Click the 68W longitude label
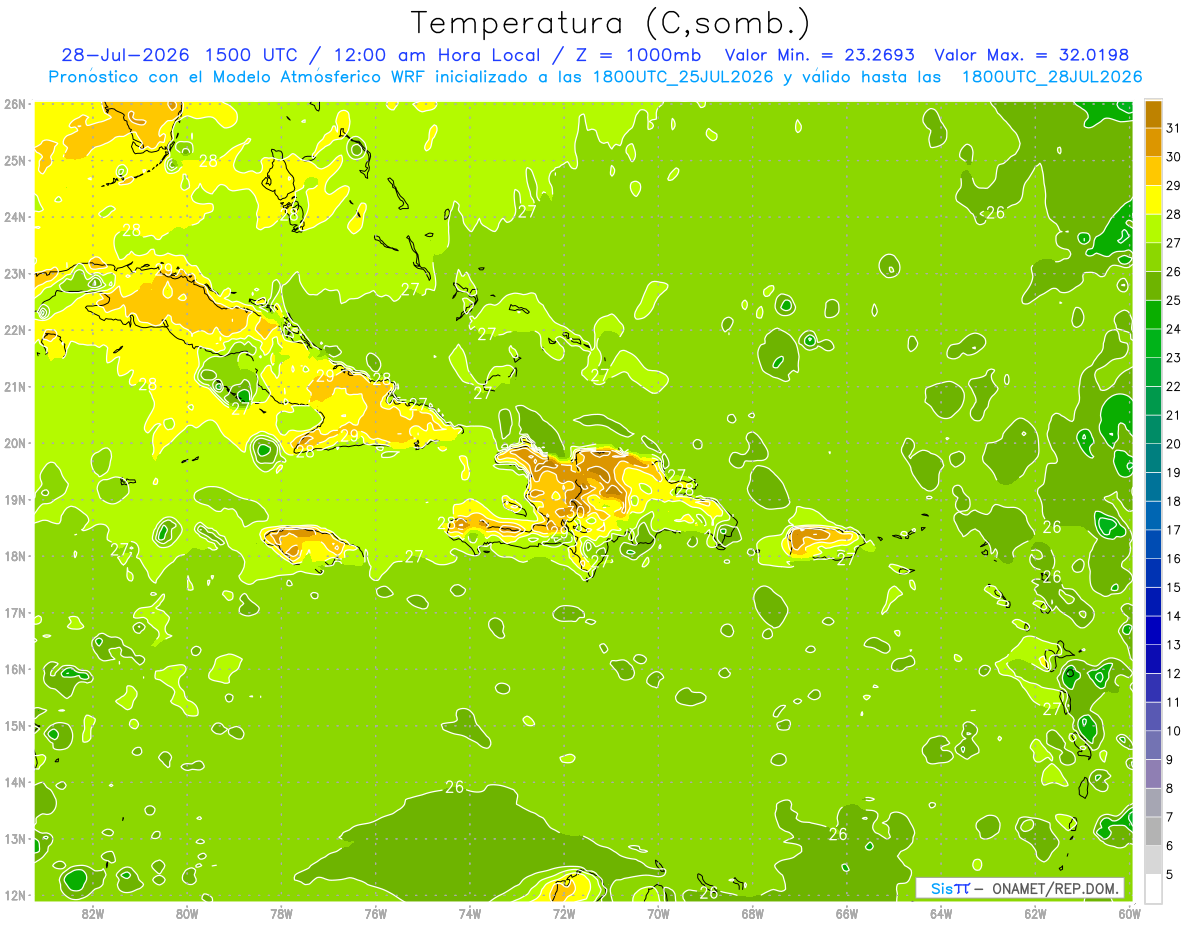 click(x=753, y=913)
